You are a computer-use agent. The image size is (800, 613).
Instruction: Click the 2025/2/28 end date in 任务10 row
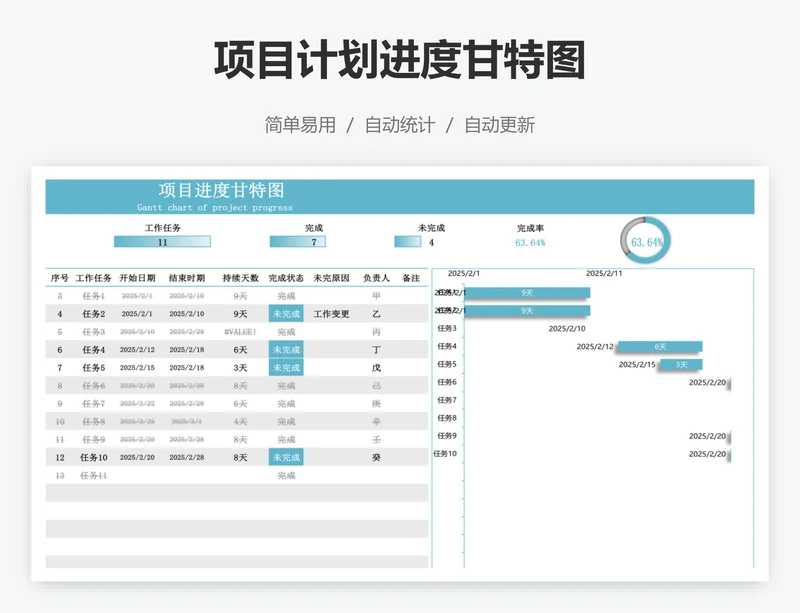coord(187,457)
